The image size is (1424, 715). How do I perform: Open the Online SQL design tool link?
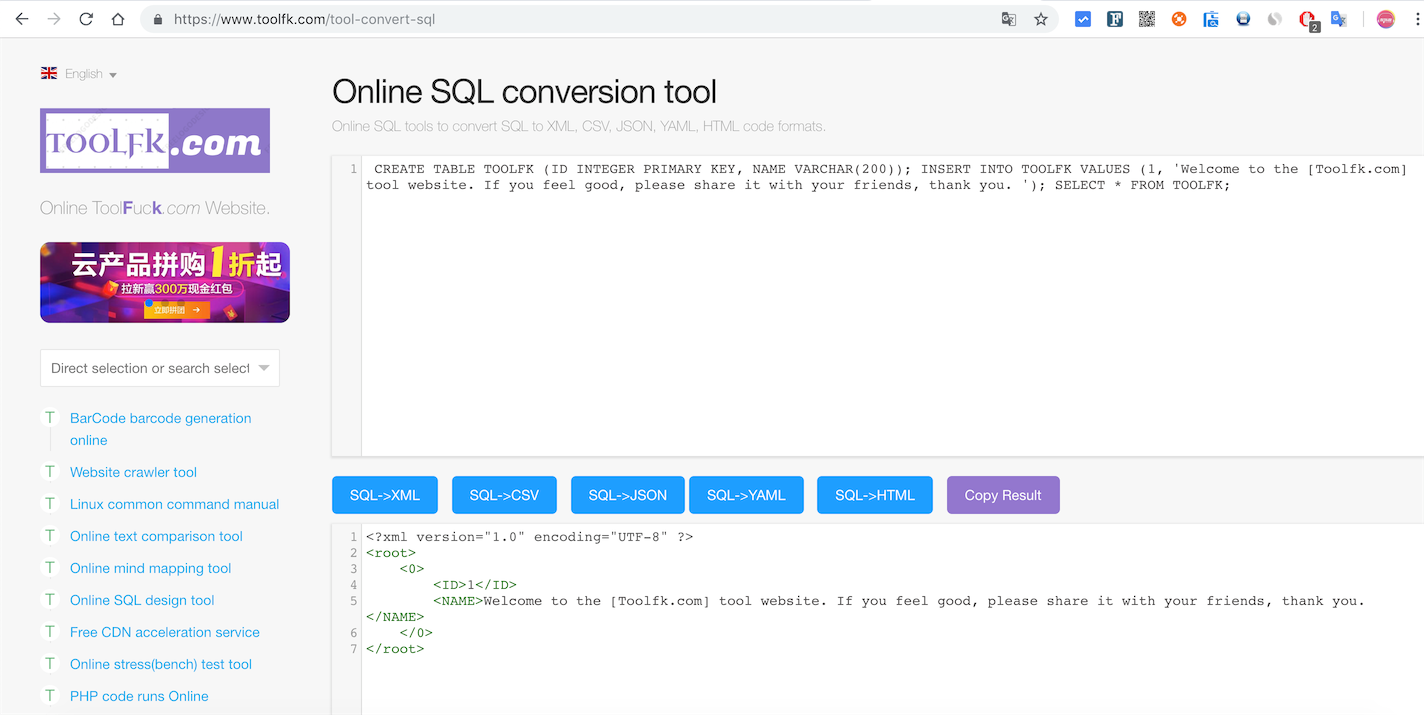[140, 599]
